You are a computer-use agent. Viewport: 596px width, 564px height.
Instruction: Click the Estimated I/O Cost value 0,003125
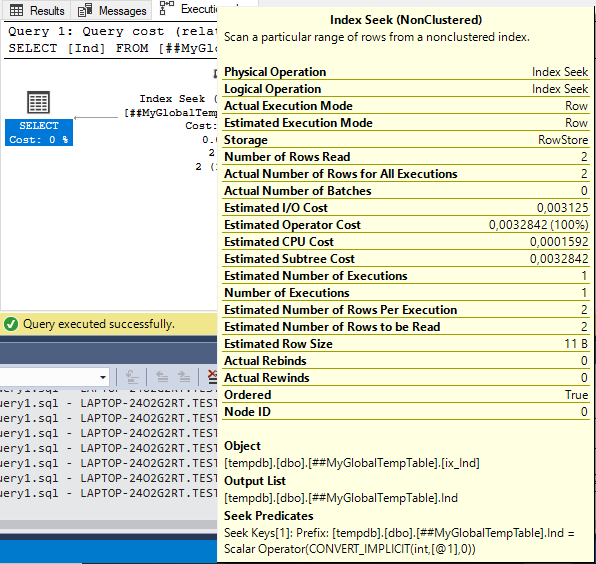(562, 208)
